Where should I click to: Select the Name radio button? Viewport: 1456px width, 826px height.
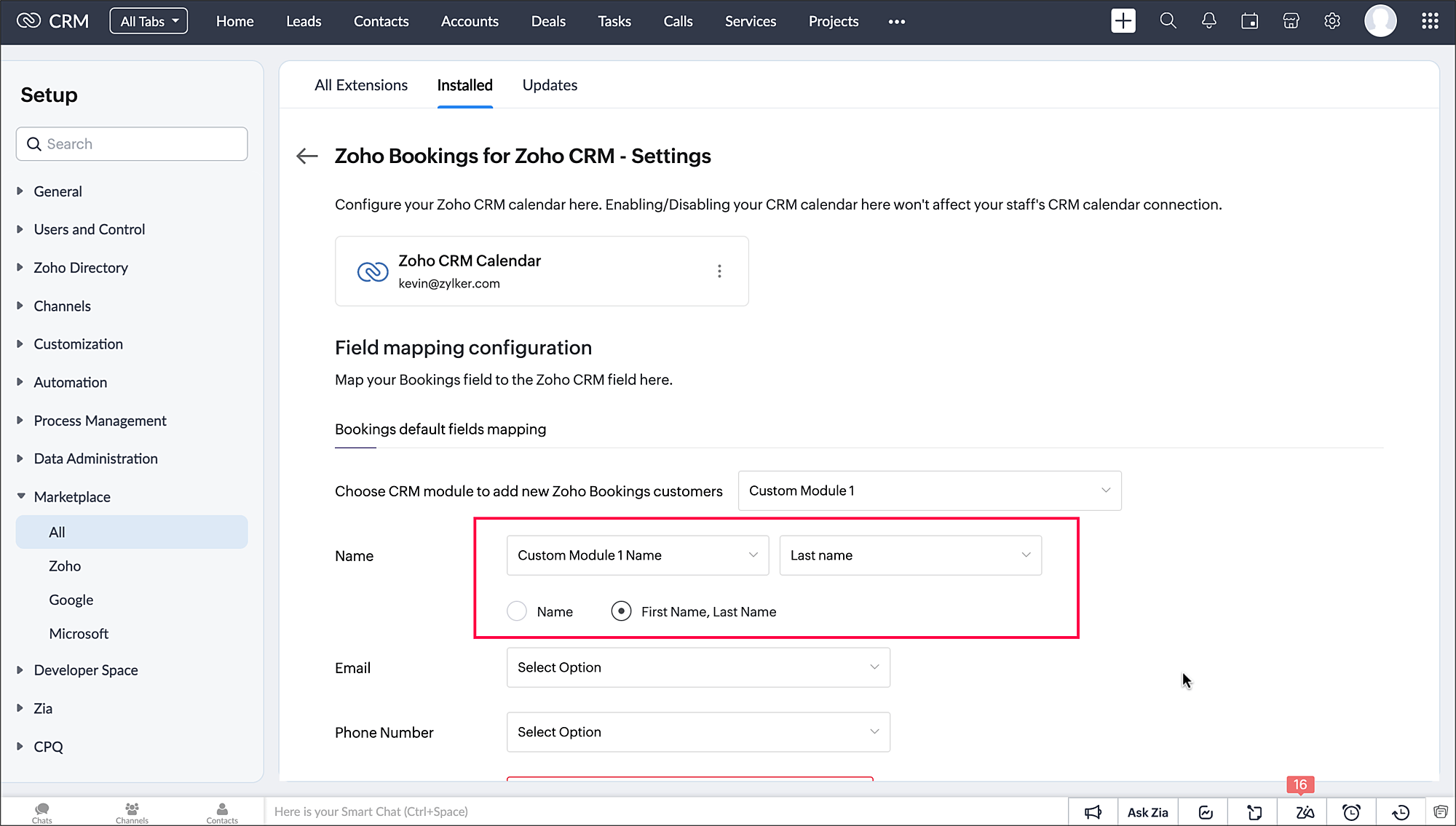tap(517, 611)
